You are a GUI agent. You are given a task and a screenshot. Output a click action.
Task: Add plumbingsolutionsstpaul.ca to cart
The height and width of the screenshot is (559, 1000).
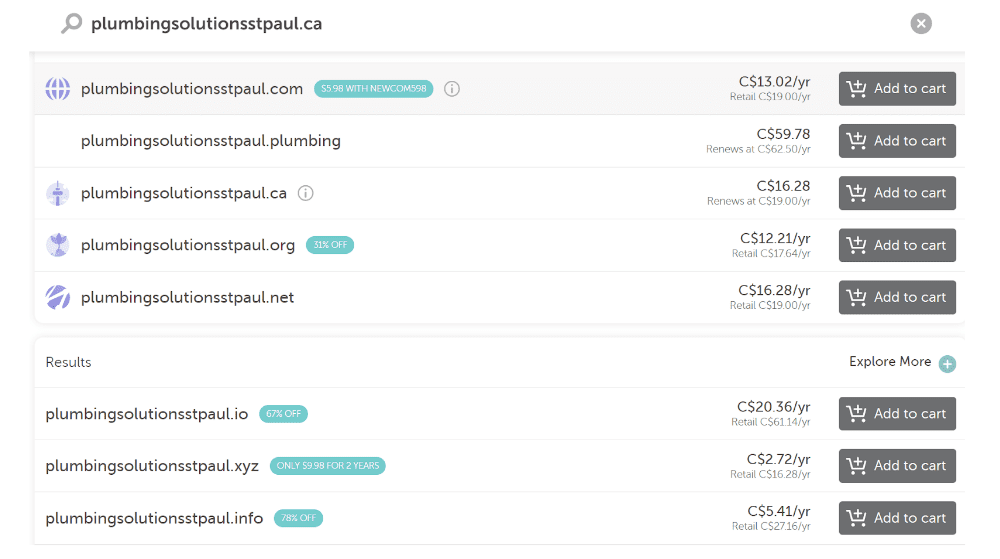point(897,193)
